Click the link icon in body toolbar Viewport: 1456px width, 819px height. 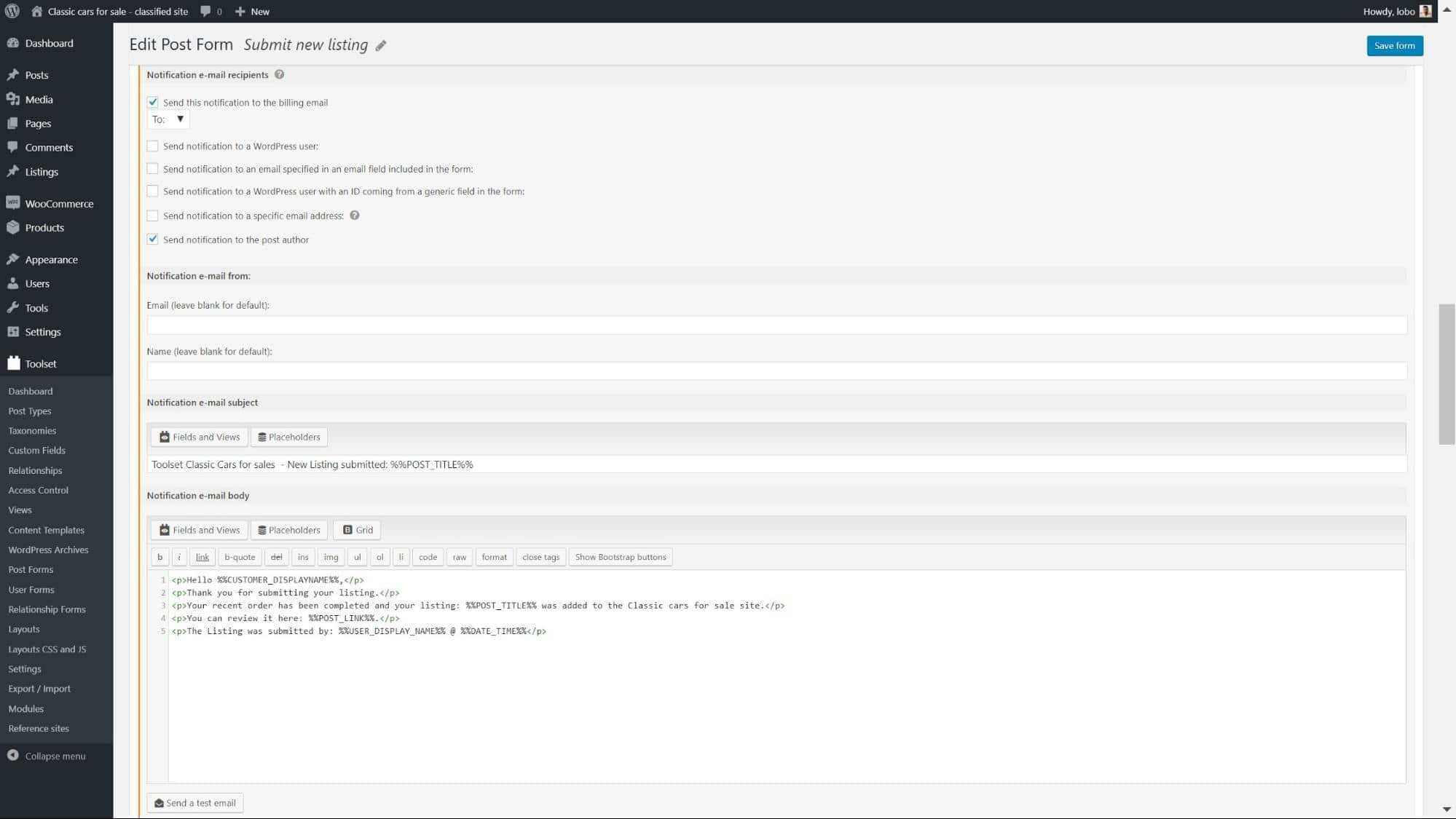click(x=202, y=557)
